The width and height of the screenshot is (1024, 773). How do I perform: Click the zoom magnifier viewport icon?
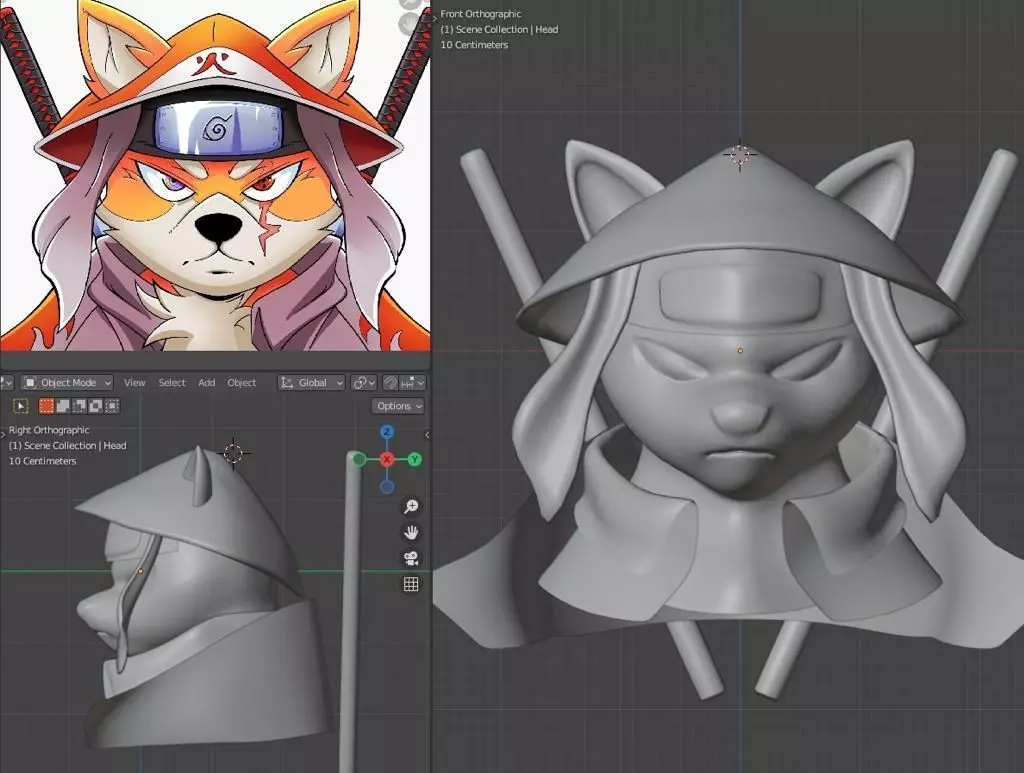tap(411, 507)
